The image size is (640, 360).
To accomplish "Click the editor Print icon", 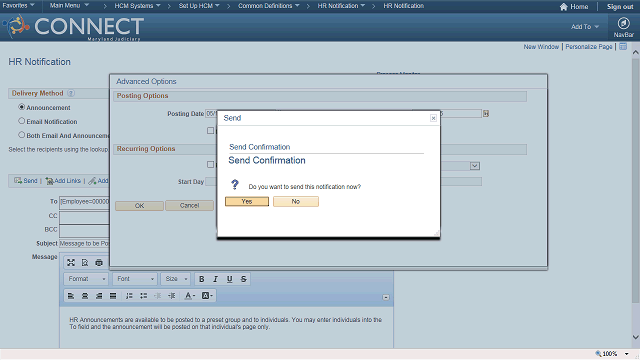I will [x=99, y=262].
